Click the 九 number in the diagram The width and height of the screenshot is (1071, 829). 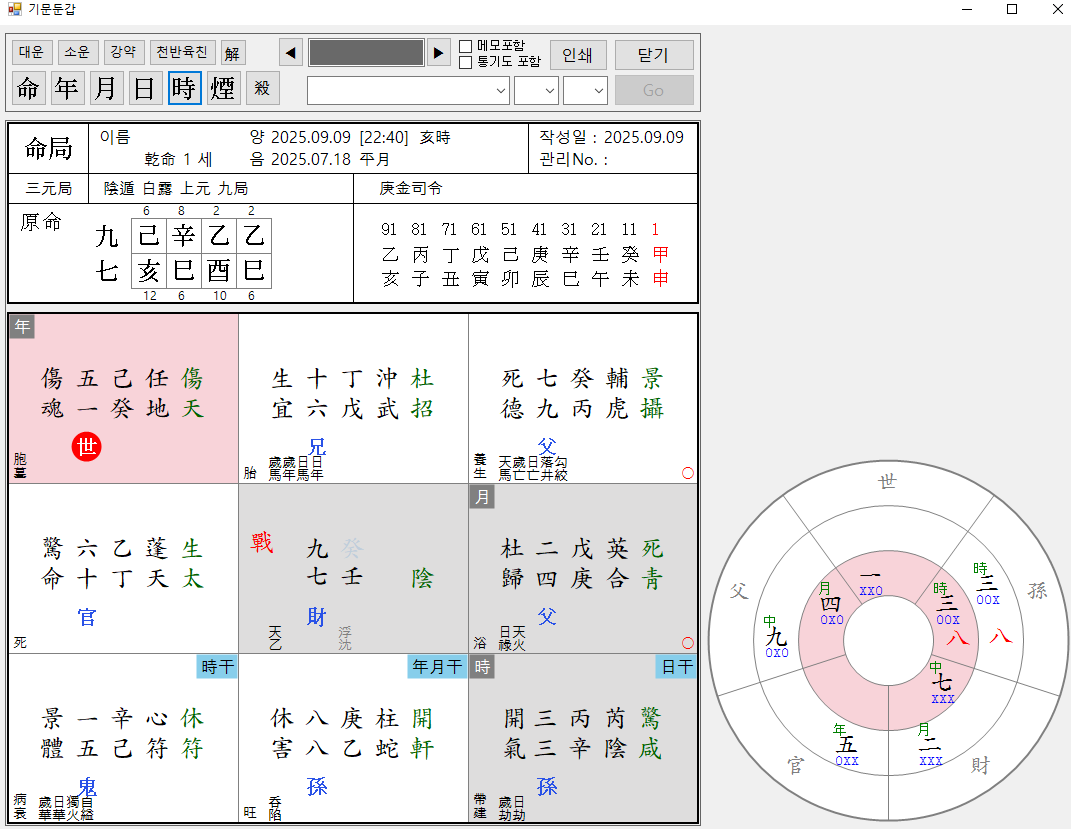(x=777, y=636)
